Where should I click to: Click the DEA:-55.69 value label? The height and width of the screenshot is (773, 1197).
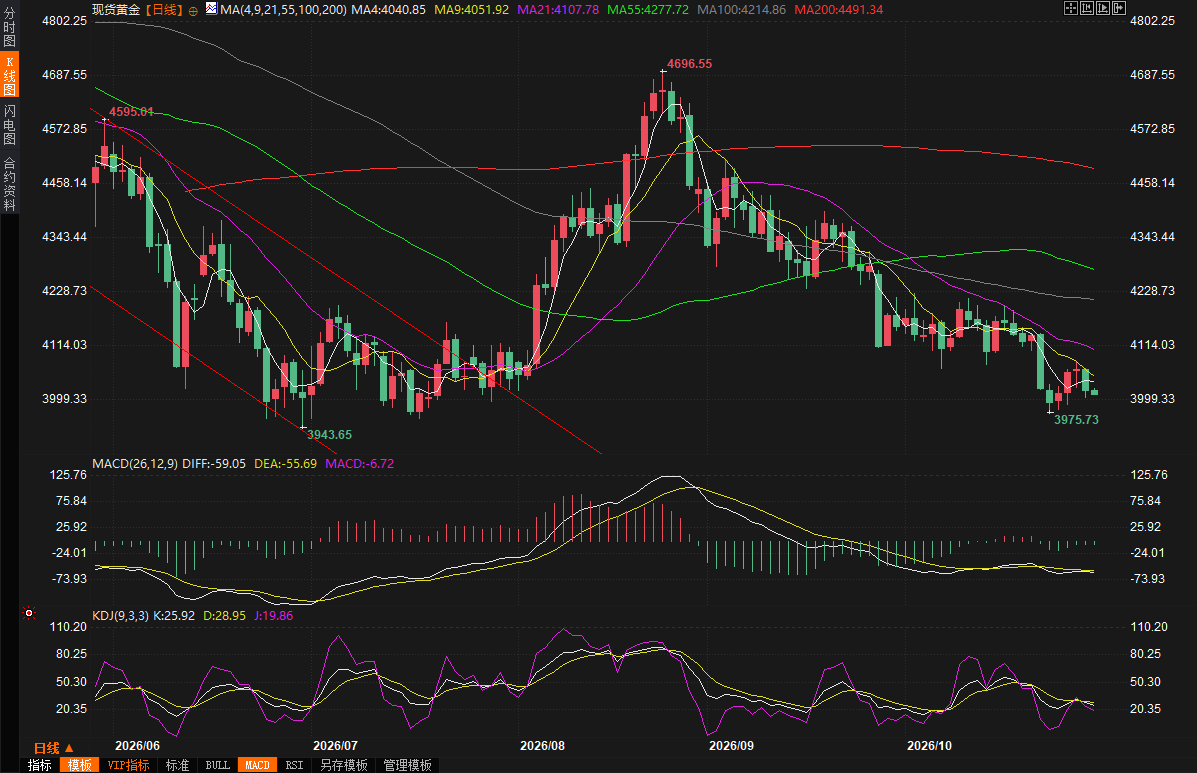click(x=286, y=464)
